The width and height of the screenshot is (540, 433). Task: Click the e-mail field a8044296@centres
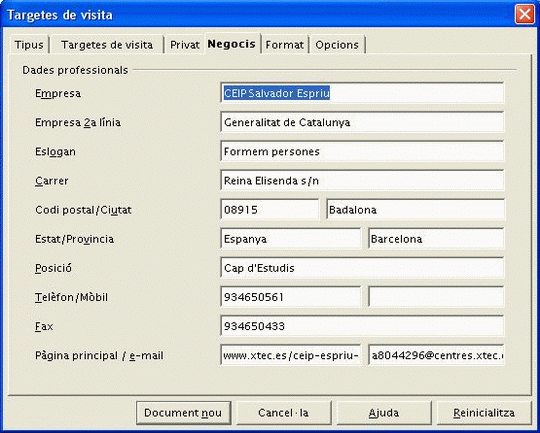coord(436,355)
